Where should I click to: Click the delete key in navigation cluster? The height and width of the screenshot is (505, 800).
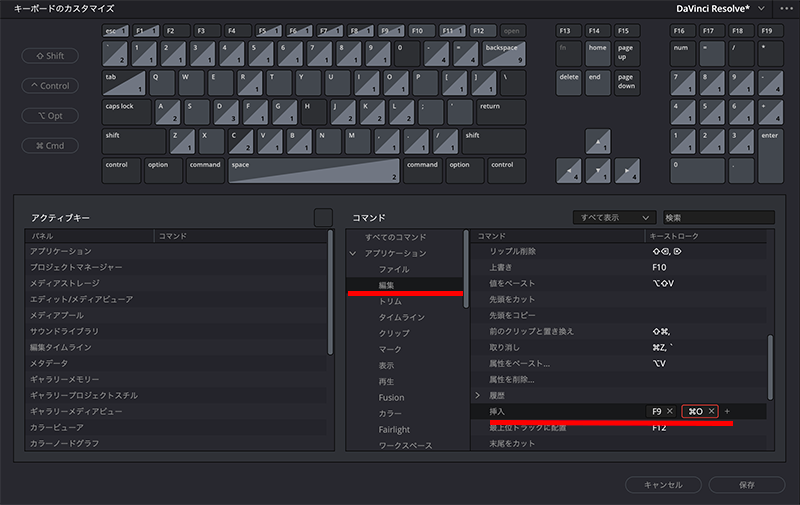pos(568,83)
